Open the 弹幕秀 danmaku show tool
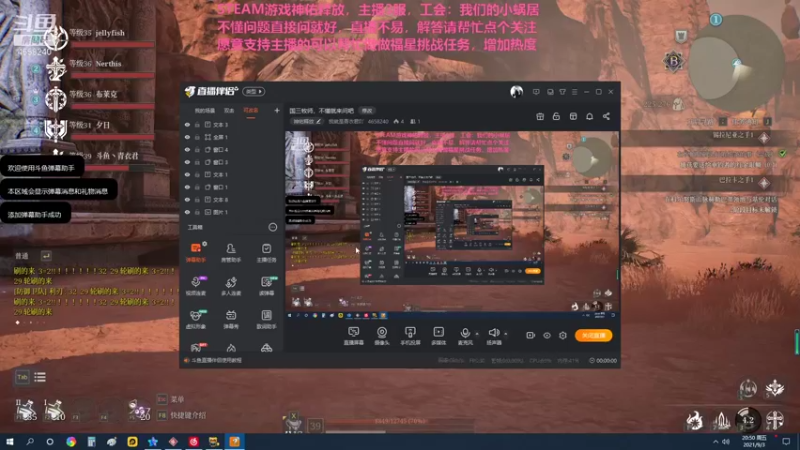800x450 pixels. pos(231,318)
